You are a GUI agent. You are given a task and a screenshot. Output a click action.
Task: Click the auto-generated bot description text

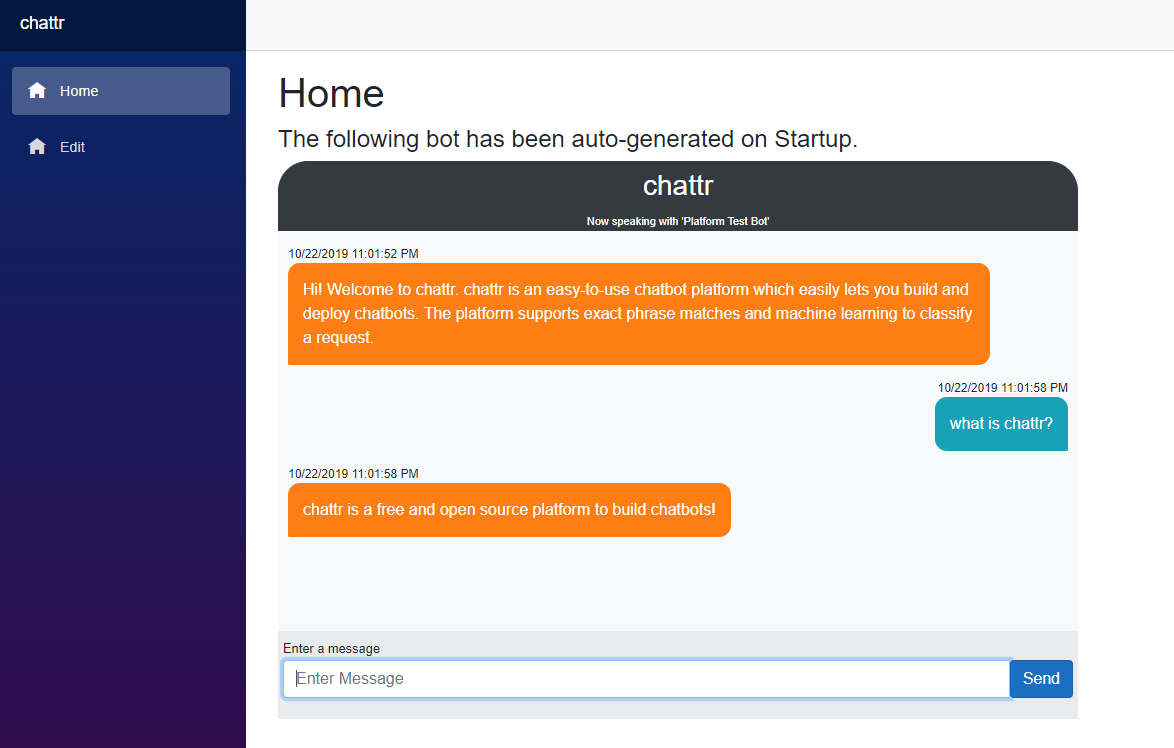[x=568, y=139]
